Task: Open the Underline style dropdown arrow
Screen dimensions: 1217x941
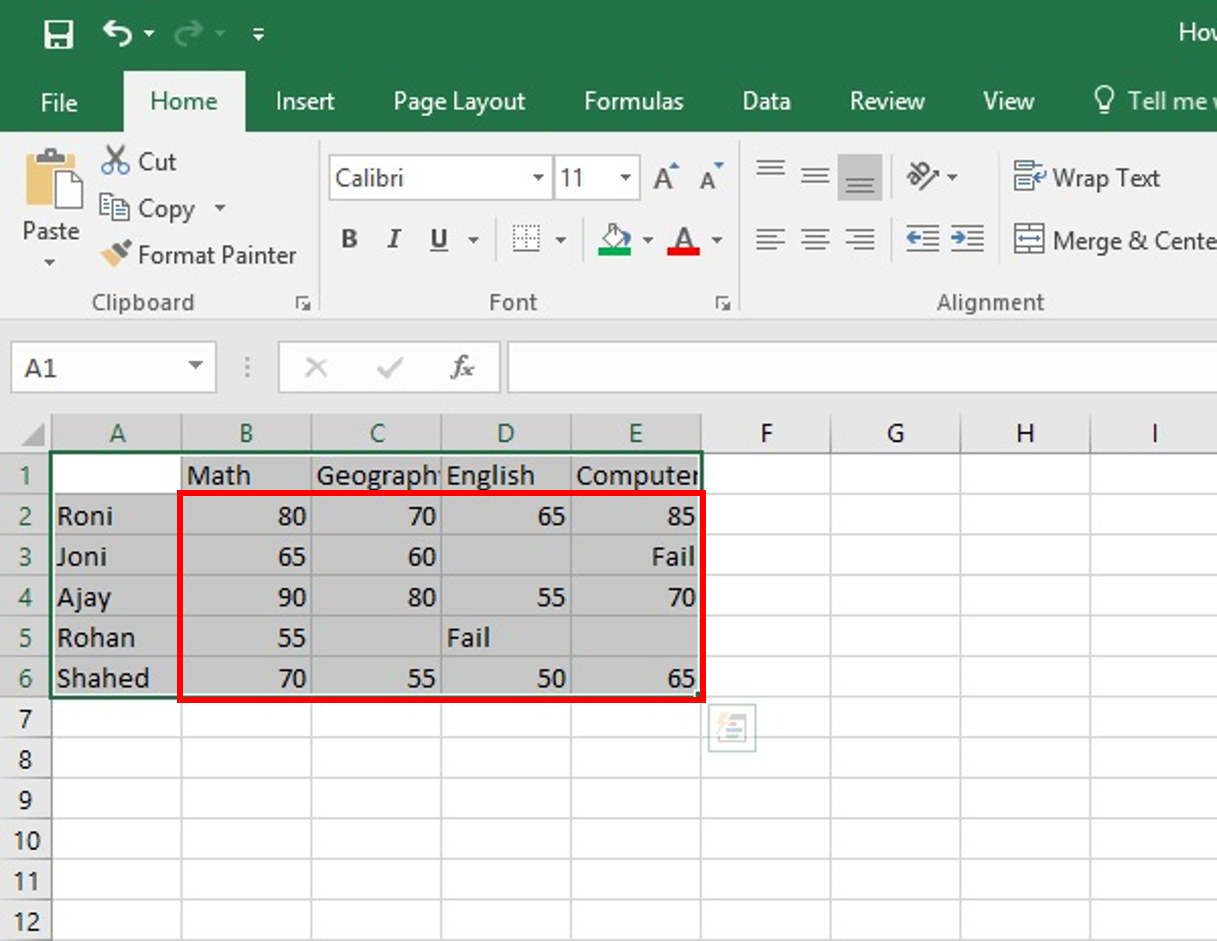Action: 473,240
